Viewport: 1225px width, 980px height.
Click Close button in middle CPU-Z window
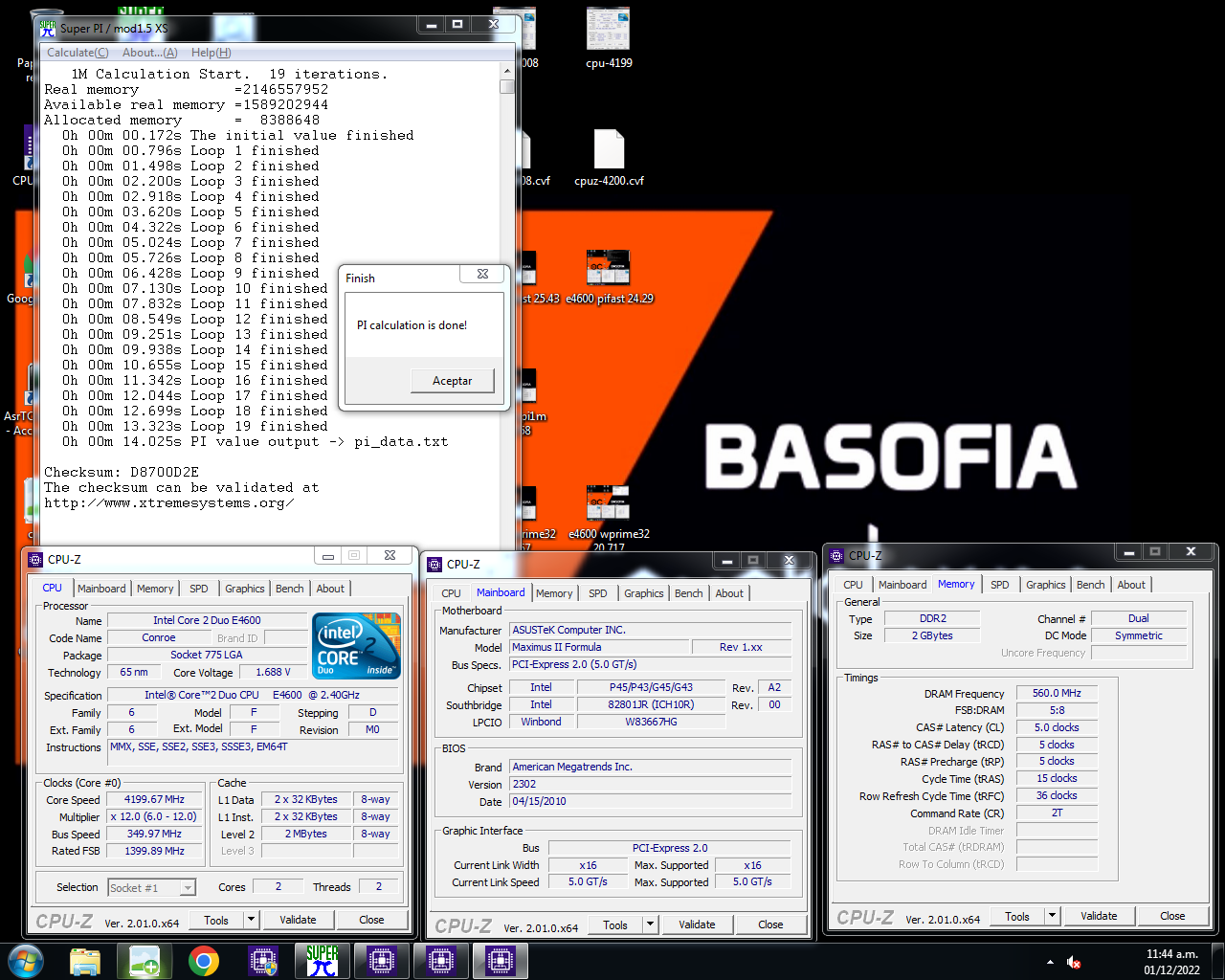pos(770,924)
